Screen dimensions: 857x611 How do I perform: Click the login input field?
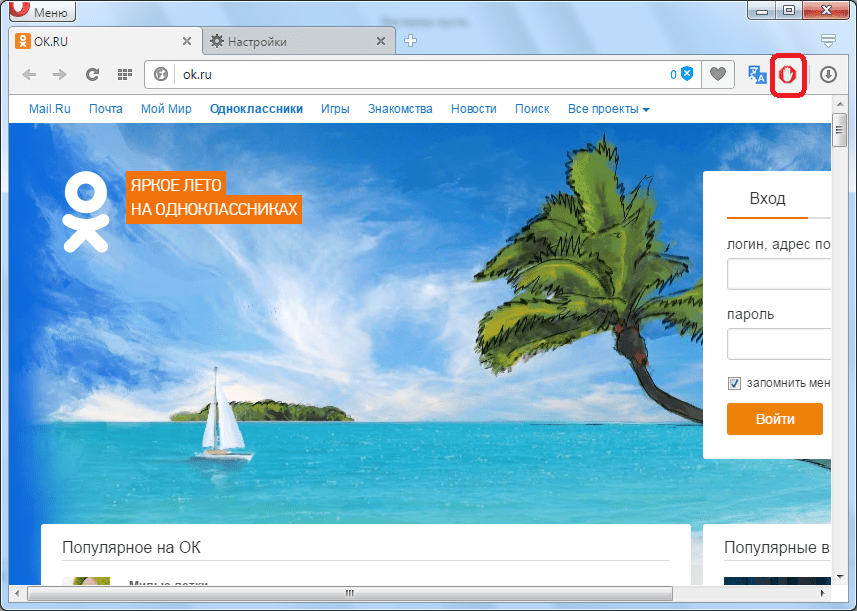coord(779,274)
